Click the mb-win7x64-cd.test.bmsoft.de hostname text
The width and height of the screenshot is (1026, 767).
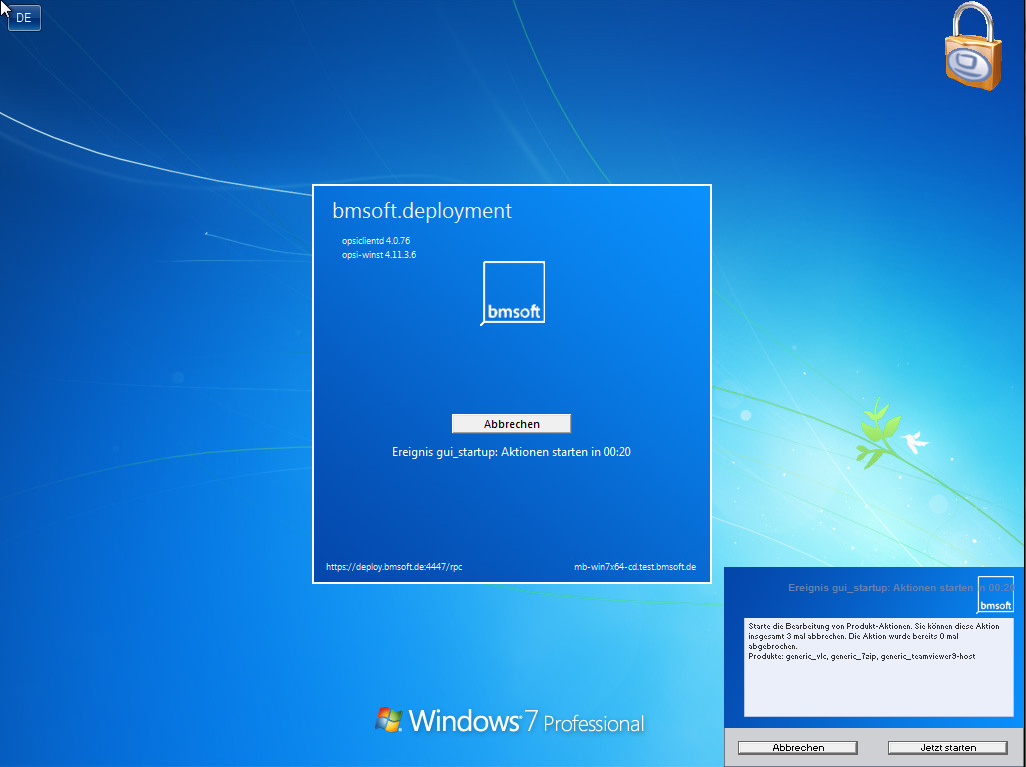click(635, 567)
